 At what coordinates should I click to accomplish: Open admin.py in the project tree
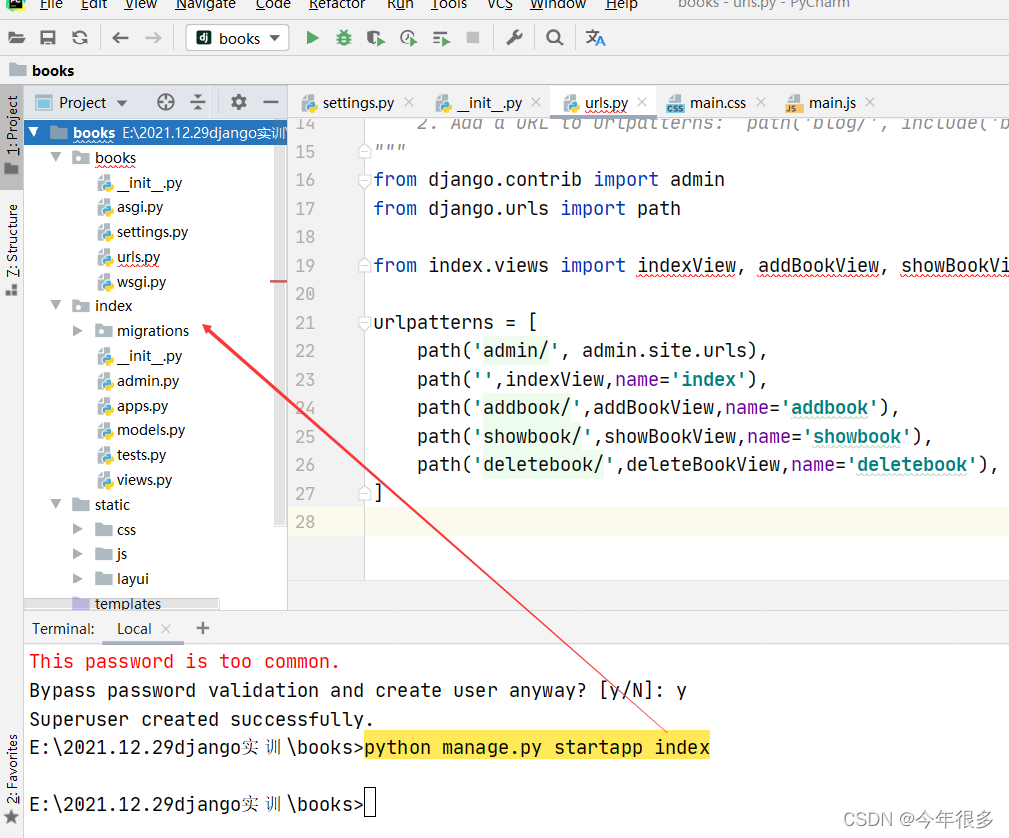pyautogui.click(x=147, y=381)
